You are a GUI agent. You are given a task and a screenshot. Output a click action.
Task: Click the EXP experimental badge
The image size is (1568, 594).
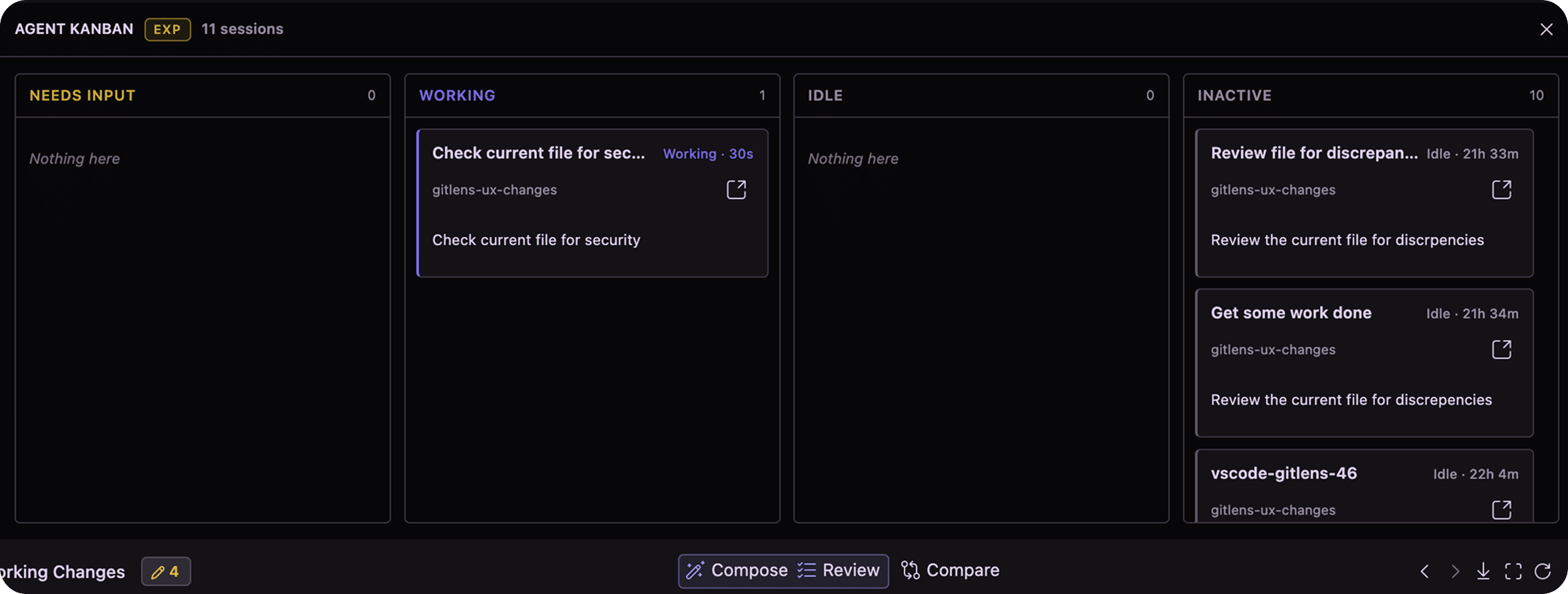[167, 29]
